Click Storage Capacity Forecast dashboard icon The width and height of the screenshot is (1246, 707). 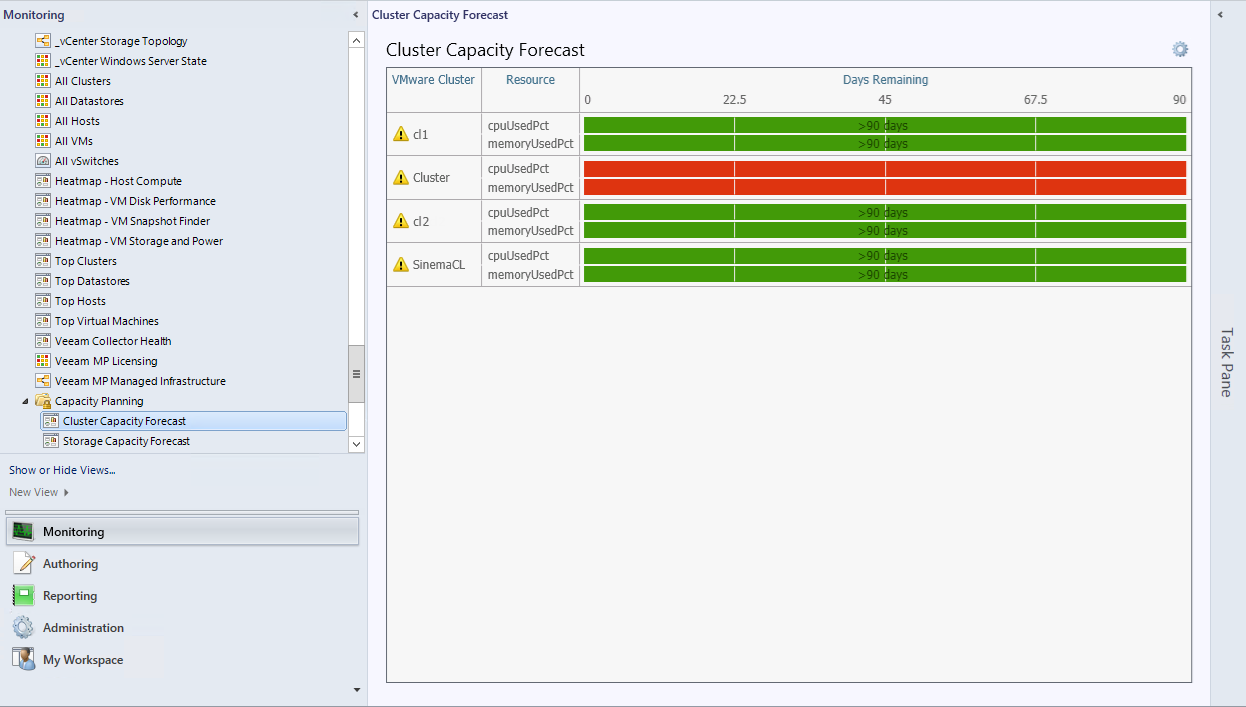pyautogui.click(x=51, y=441)
